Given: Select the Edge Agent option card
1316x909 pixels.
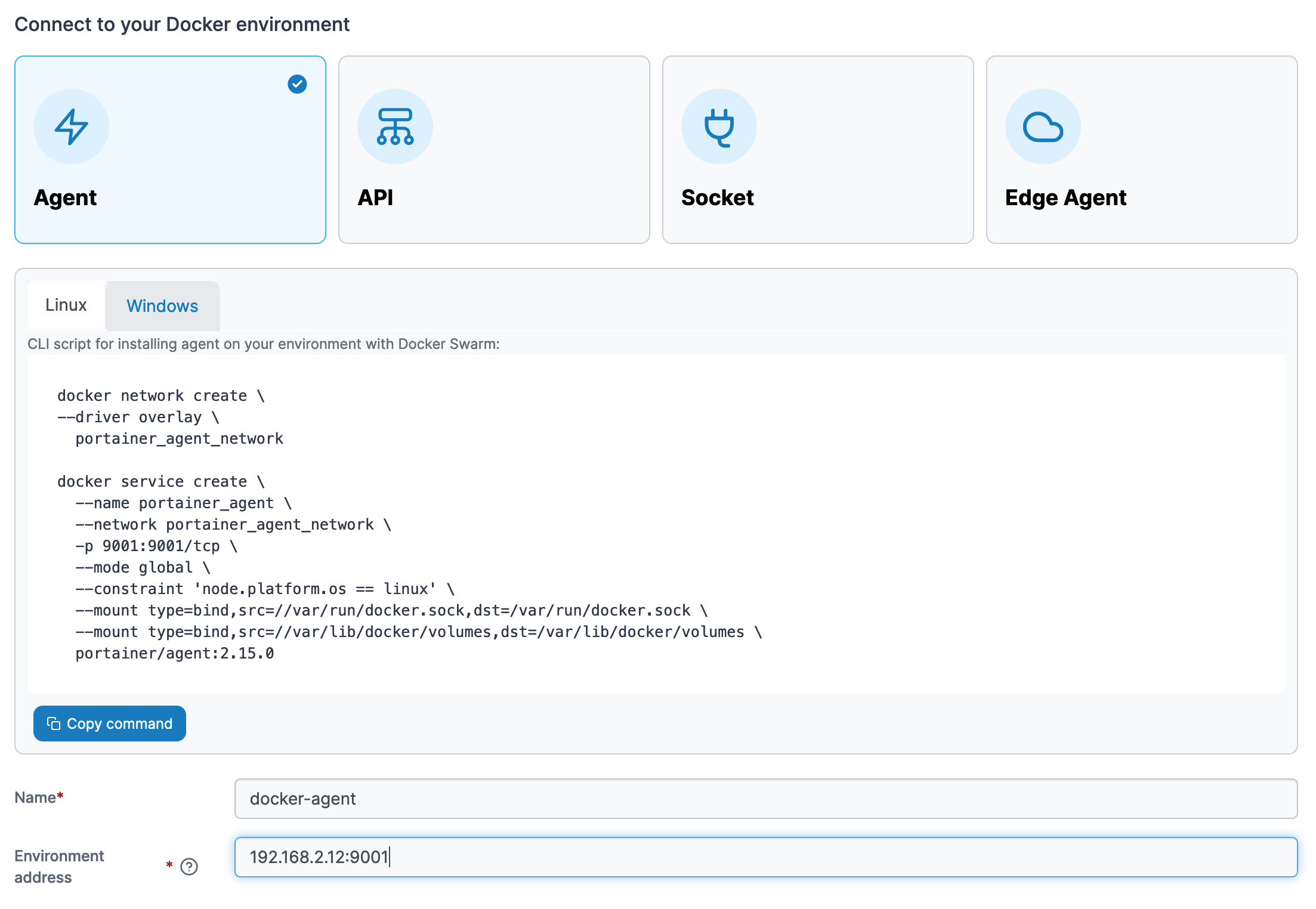Looking at the screenshot, I should pyautogui.click(x=1142, y=150).
